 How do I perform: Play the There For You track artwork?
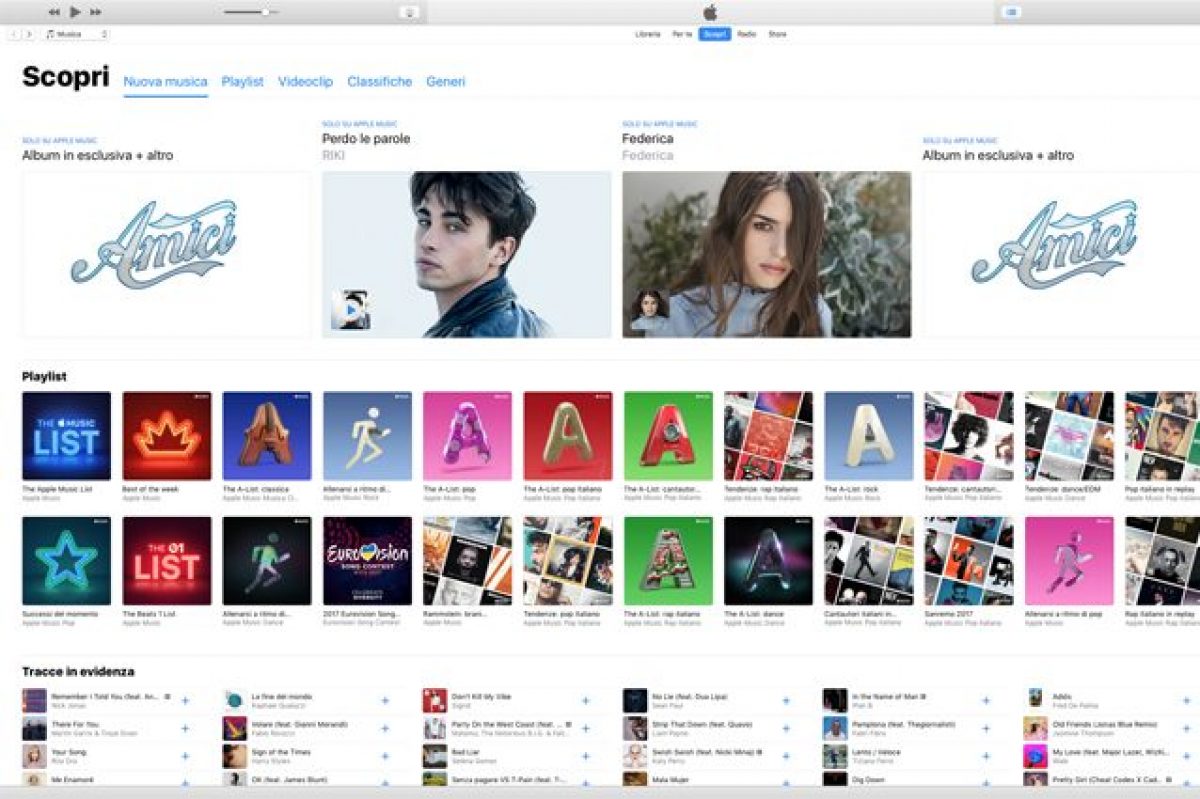(x=34, y=728)
